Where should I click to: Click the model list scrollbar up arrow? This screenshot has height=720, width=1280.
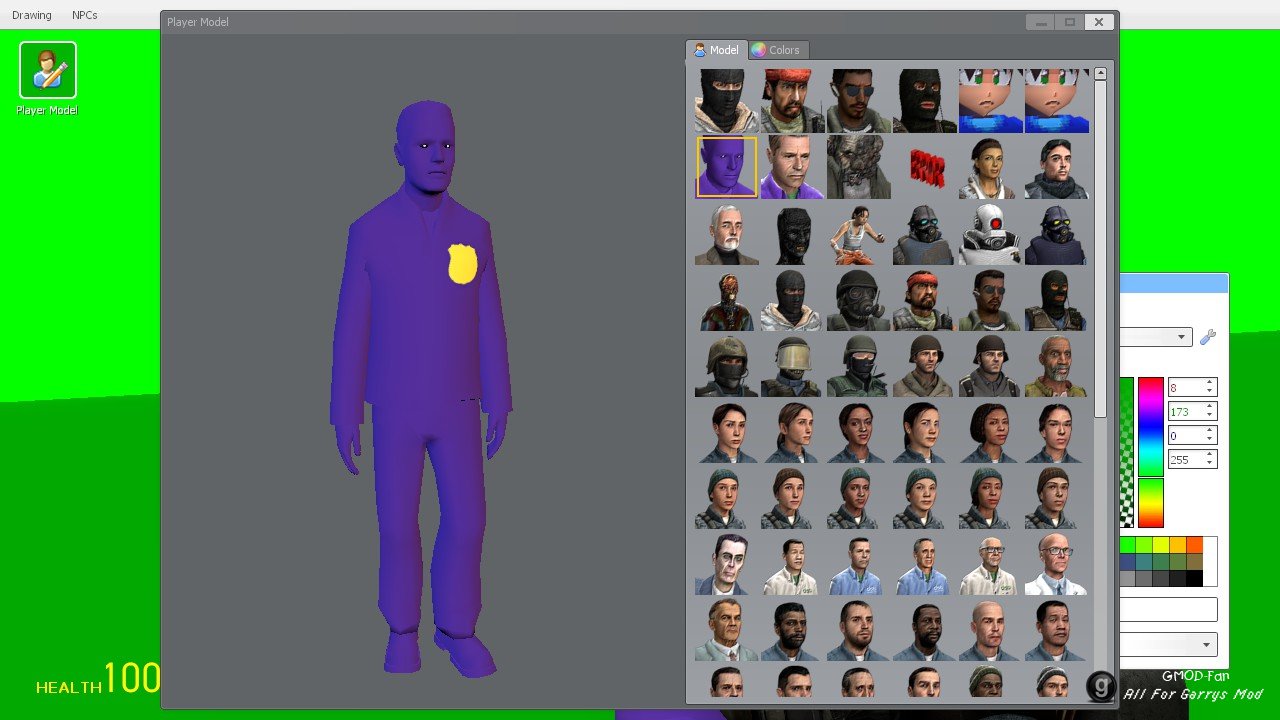[x=1100, y=73]
